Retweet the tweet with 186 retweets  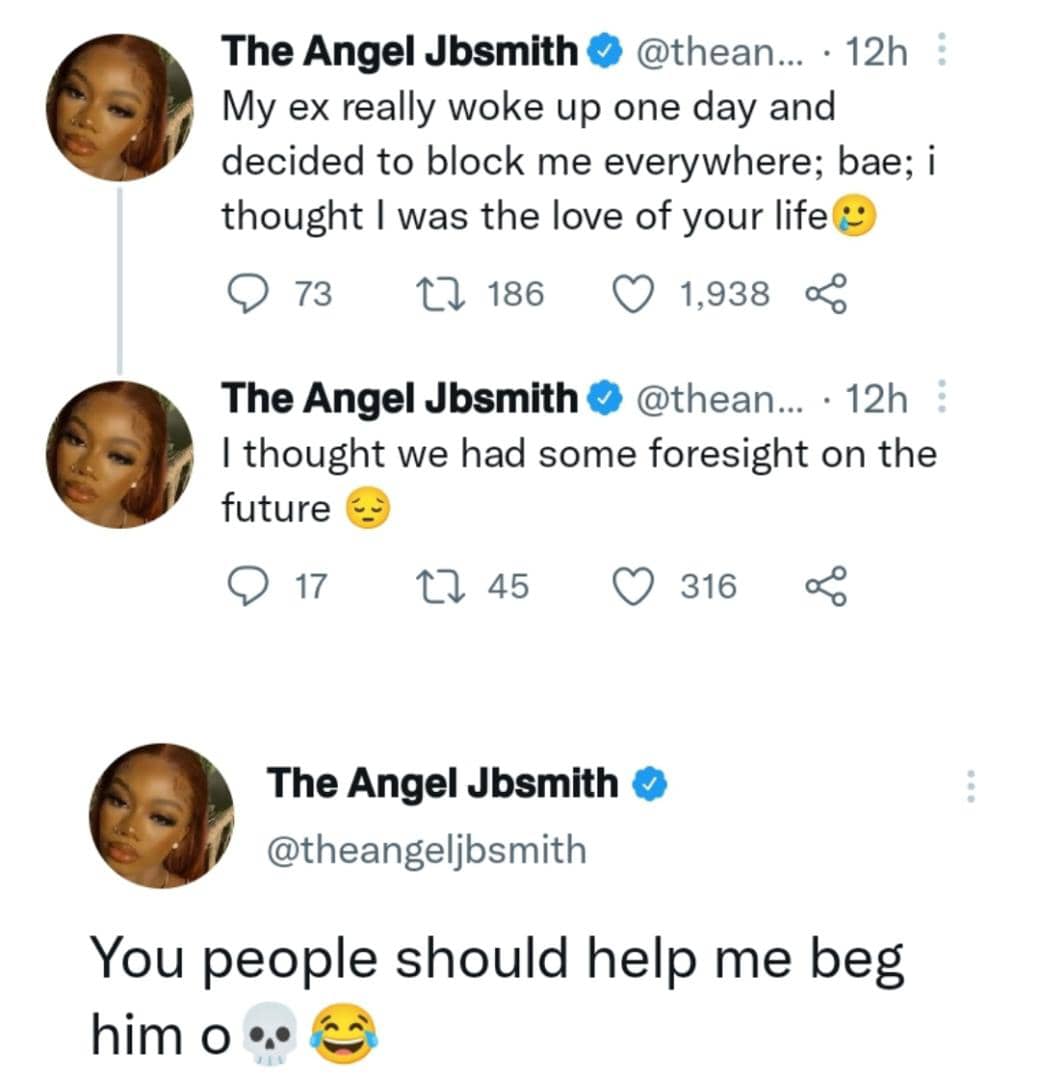point(437,294)
